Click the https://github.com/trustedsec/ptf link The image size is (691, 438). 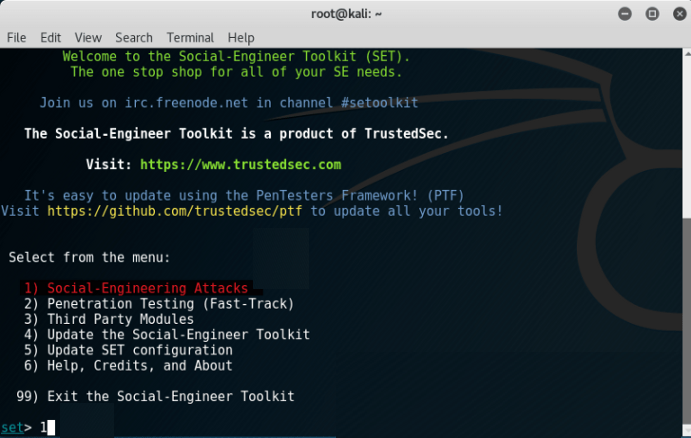(175, 211)
